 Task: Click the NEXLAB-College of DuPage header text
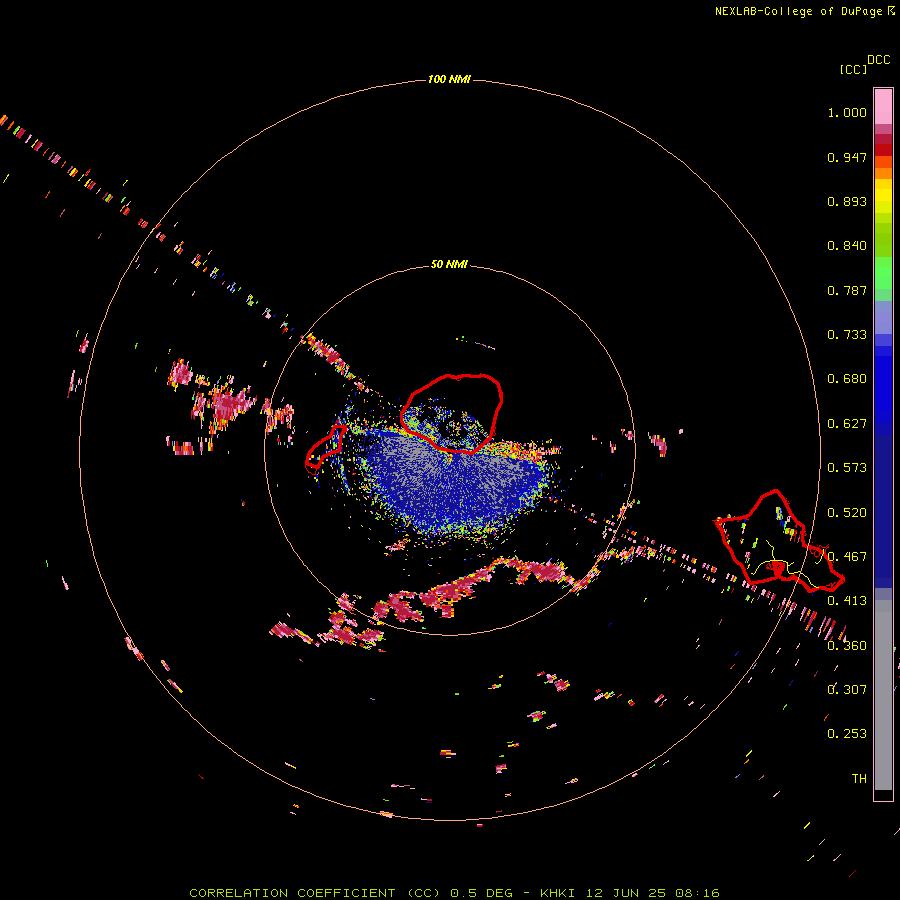point(804,11)
